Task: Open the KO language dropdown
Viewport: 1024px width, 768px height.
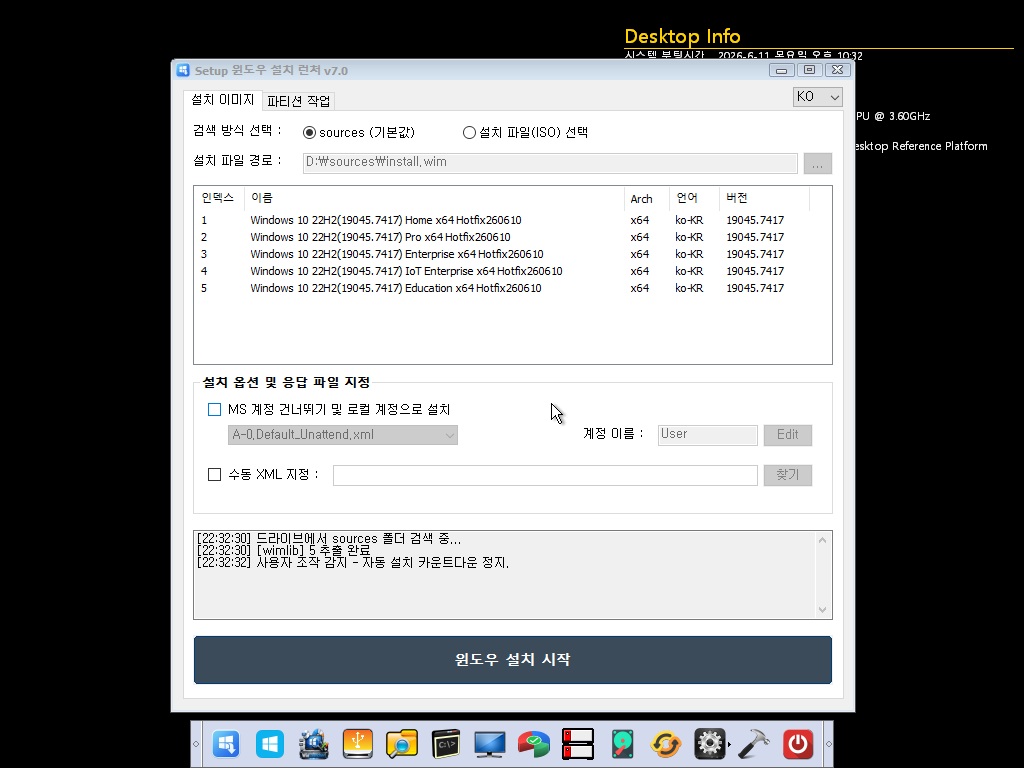Action: (818, 97)
